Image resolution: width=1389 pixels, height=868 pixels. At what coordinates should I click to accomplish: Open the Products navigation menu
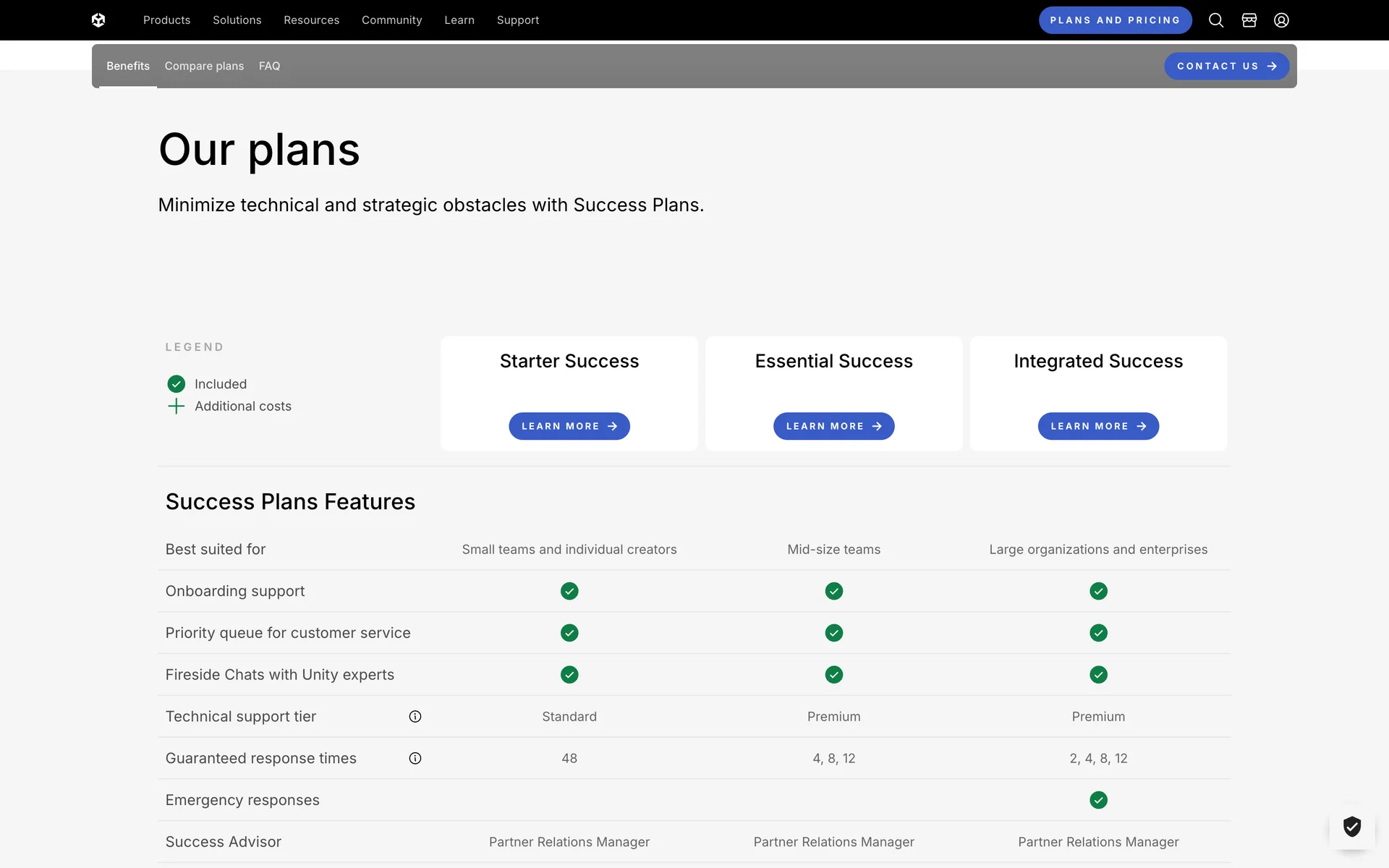click(x=166, y=20)
